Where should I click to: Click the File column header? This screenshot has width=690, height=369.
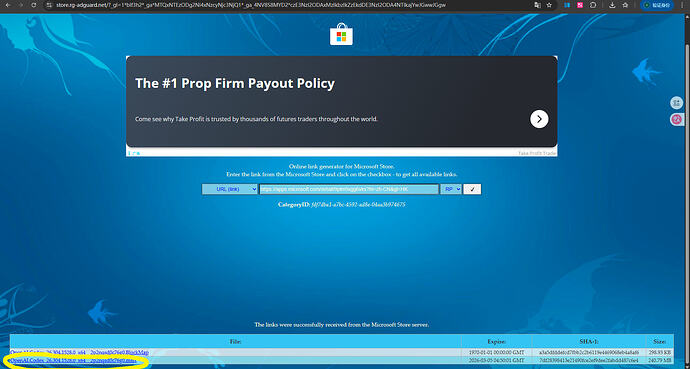tap(235, 341)
